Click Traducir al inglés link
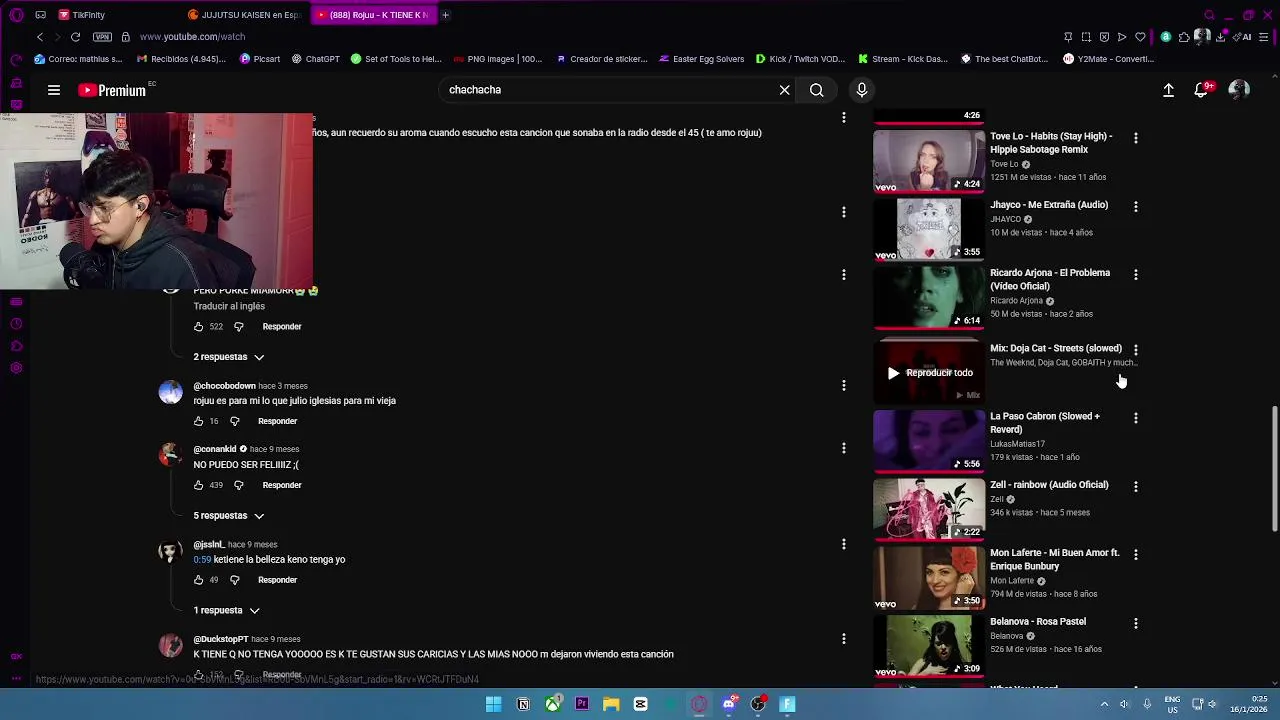Image resolution: width=1280 pixels, height=720 pixels. coord(229,306)
